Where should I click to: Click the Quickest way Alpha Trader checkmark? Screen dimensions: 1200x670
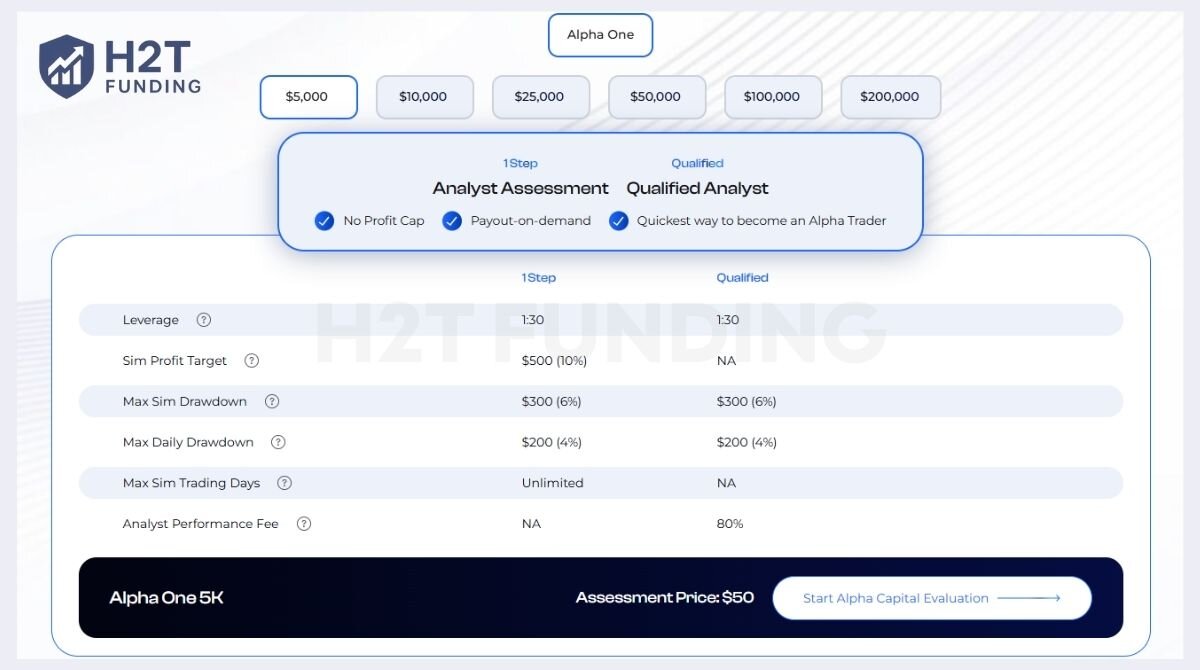[x=618, y=221]
